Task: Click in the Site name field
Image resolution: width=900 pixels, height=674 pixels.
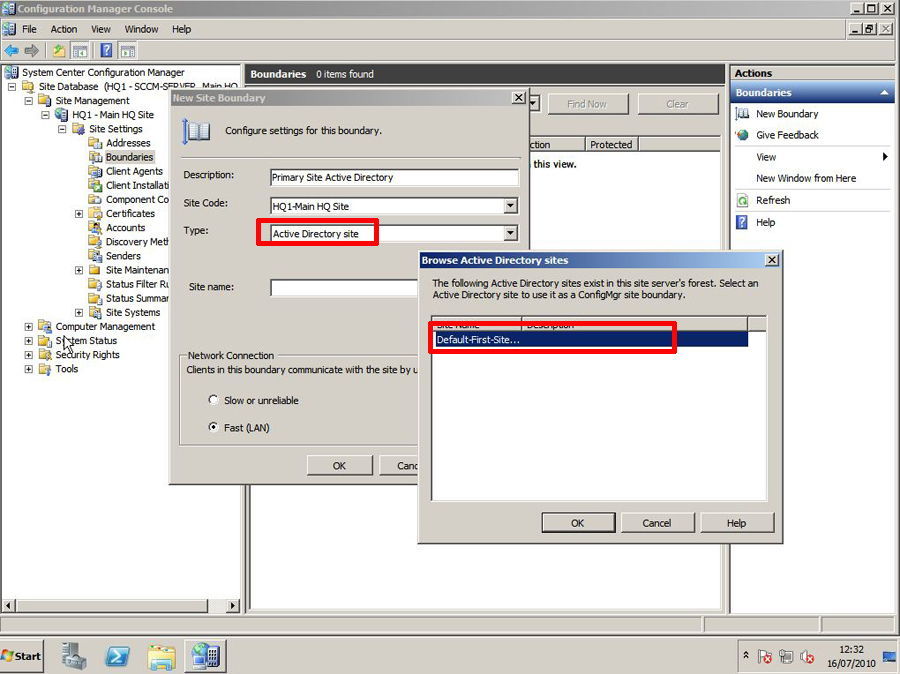Action: (x=344, y=288)
